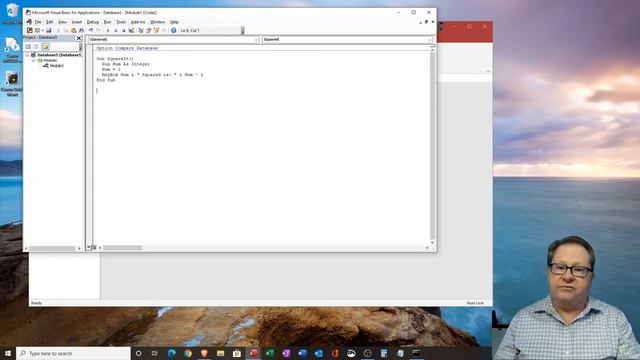
Task: Open the Insert Module icon dropdown arrow
Action: 43,31
